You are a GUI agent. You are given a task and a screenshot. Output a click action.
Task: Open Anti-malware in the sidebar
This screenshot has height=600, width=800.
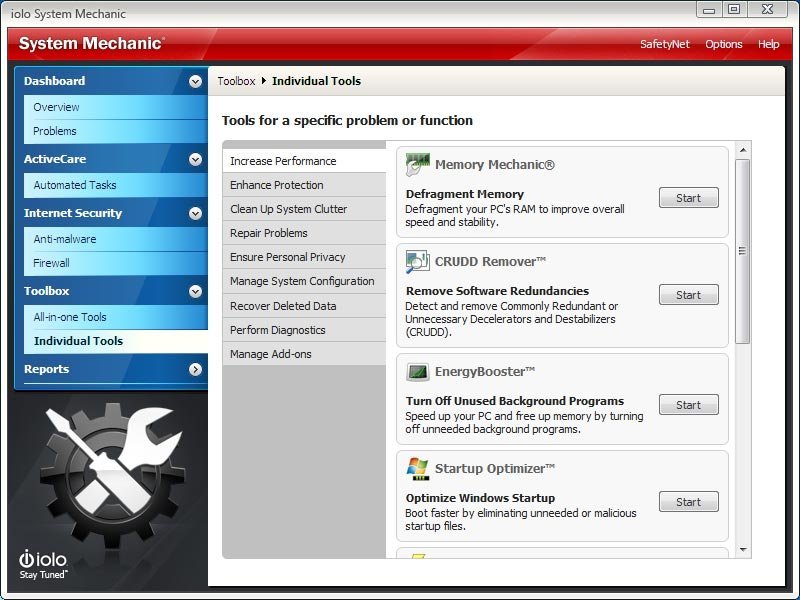point(65,239)
